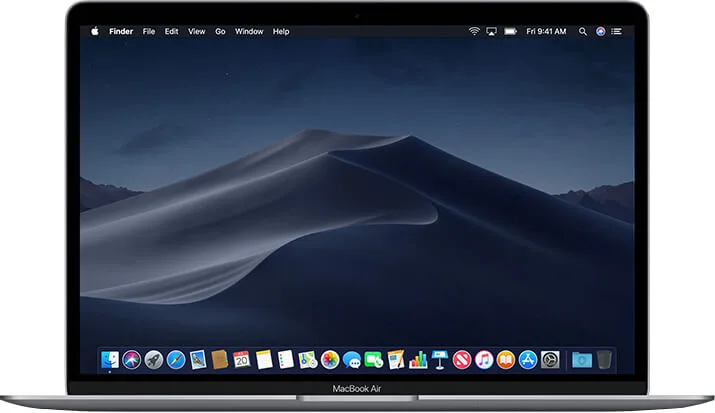Open Spotlight search magnifier icon
This screenshot has width=715, height=413.
click(583, 31)
